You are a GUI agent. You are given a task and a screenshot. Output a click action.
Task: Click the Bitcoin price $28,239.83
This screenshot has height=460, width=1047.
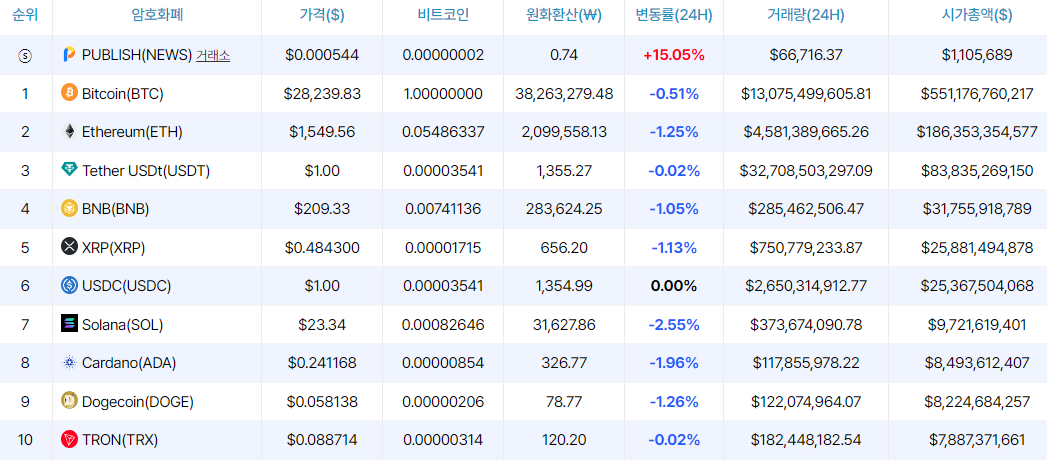coord(322,93)
